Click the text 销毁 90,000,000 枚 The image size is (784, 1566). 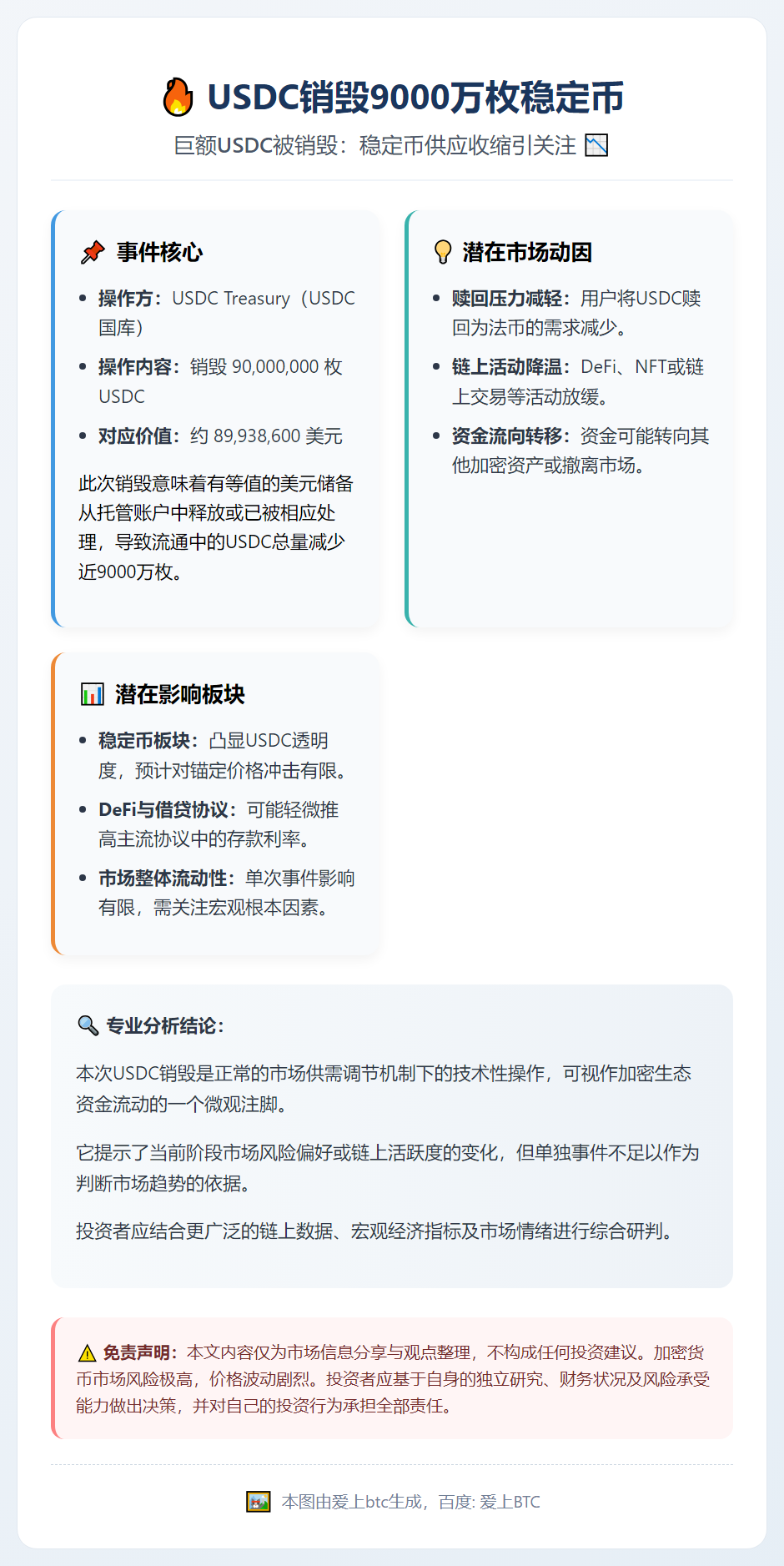pos(266,367)
